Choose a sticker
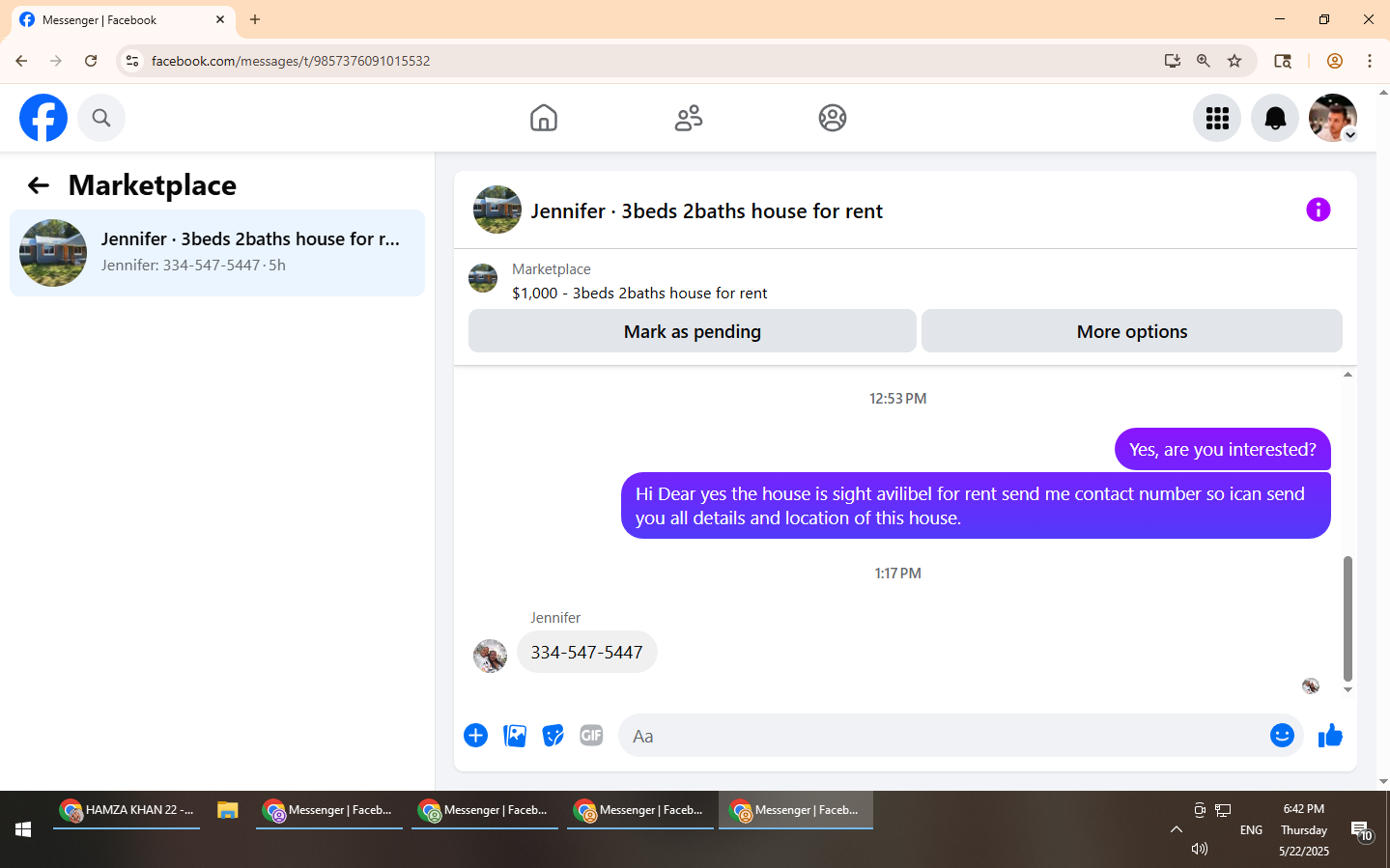1390x868 pixels. pyautogui.click(x=553, y=736)
